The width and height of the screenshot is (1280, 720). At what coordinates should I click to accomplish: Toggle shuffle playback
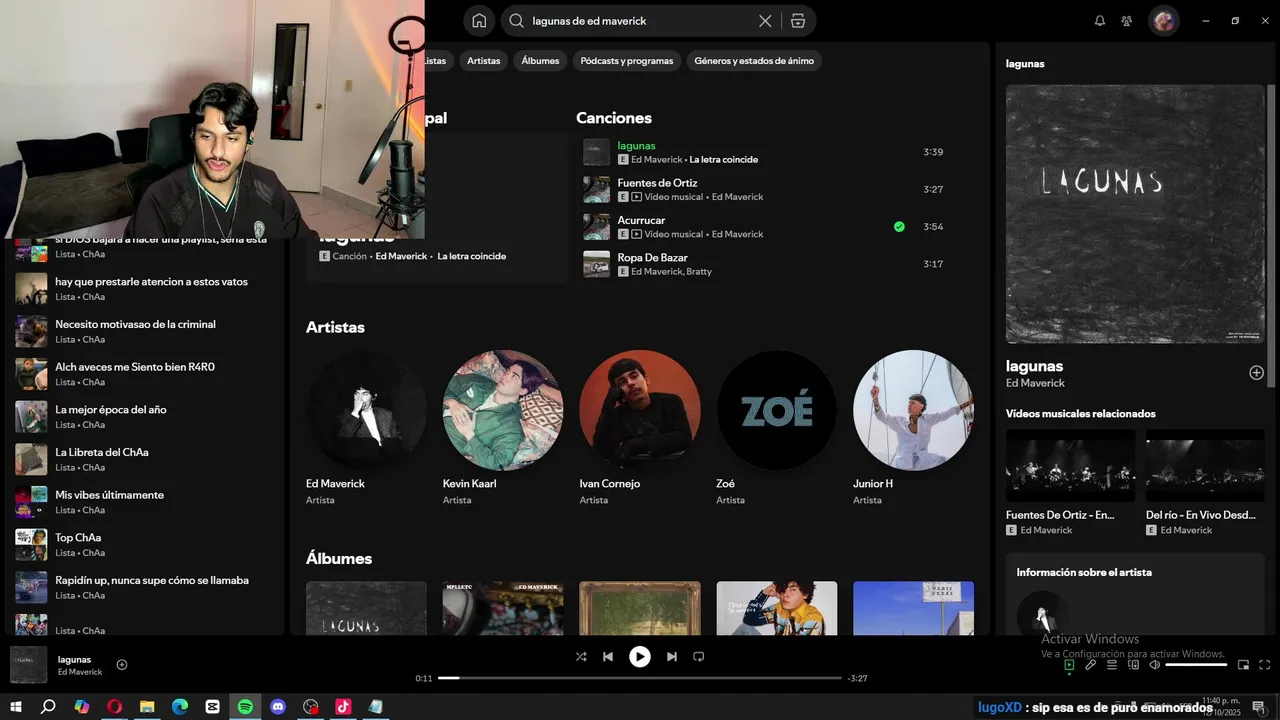pos(581,657)
